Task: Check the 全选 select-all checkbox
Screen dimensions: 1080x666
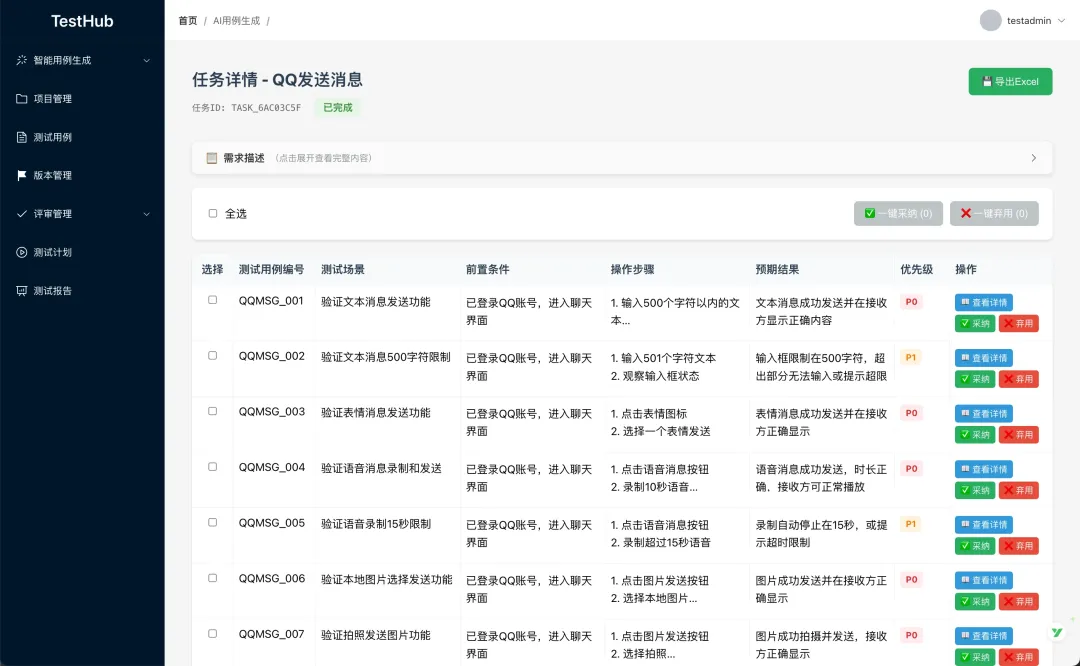Action: pos(213,213)
